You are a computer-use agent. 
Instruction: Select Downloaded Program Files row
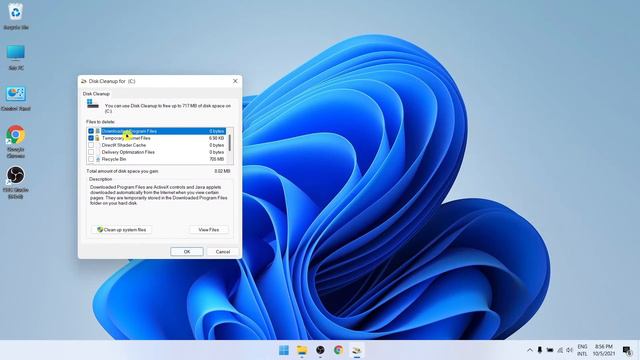coord(157,131)
